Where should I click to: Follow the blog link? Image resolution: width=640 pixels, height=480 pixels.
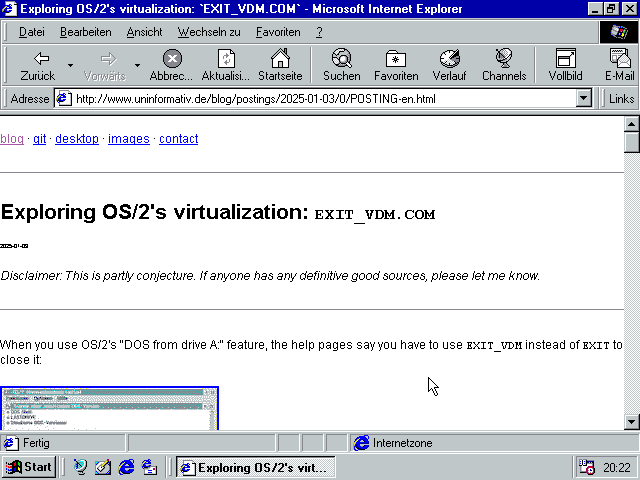12,139
